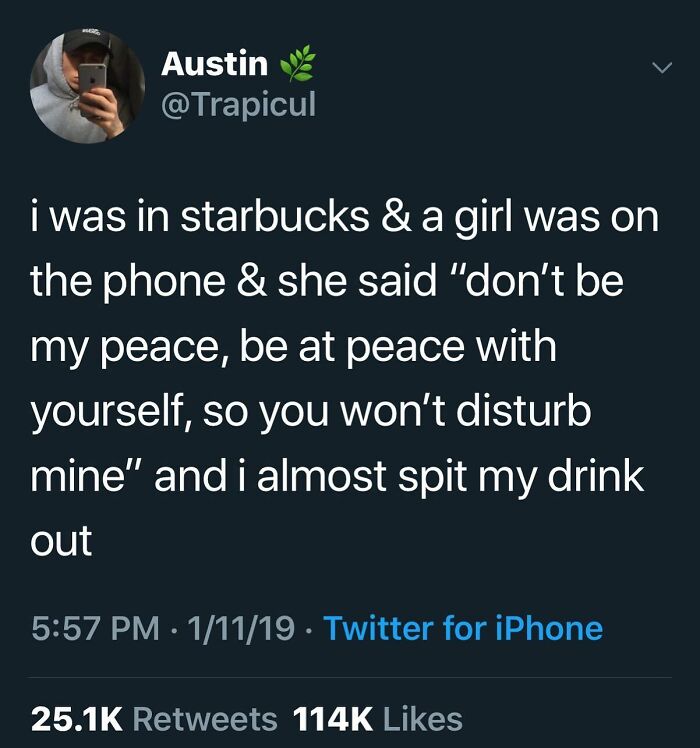The width and height of the screenshot is (700, 748).
Task: Click the quoted phrase 'be at peace with'
Action: [398, 347]
